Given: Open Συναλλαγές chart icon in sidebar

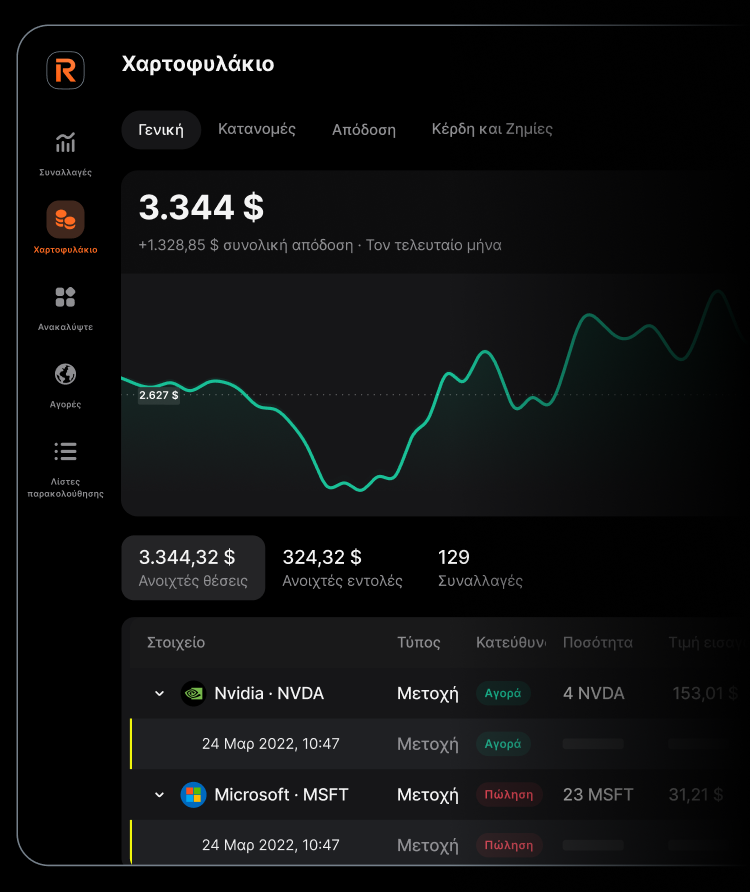Looking at the screenshot, I should tap(65, 143).
